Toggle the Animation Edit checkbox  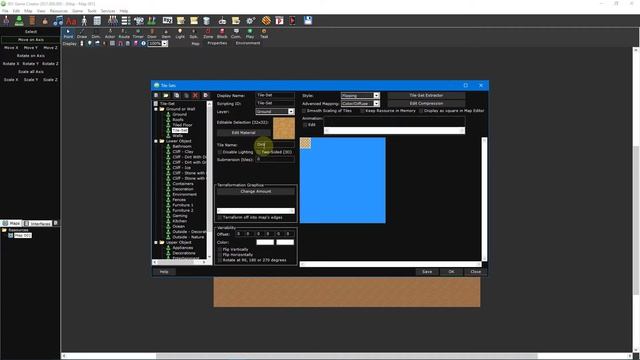click(x=305, y=125)
